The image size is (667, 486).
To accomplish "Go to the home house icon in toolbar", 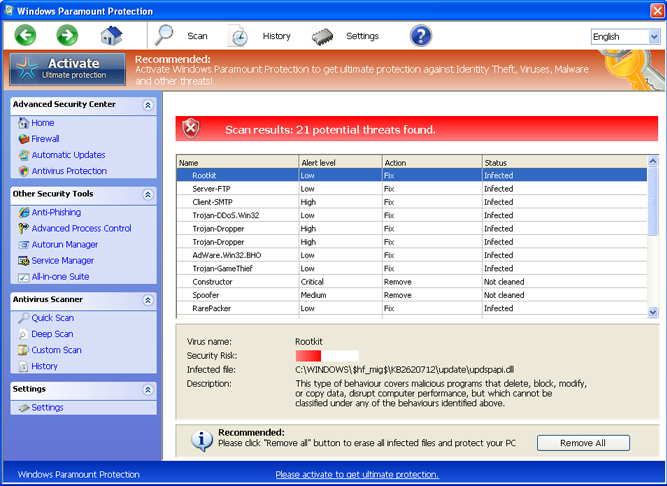I will (x=111, y=35).
